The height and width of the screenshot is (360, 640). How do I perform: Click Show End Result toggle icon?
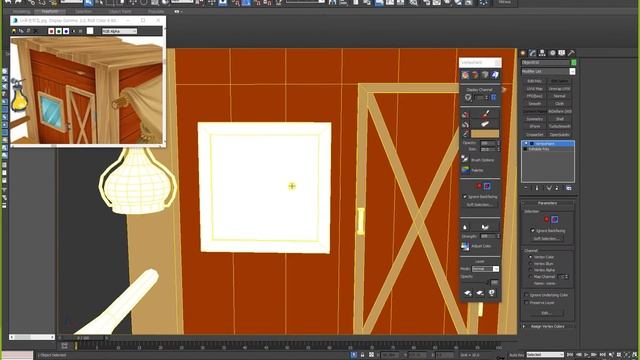click(537, 188)
